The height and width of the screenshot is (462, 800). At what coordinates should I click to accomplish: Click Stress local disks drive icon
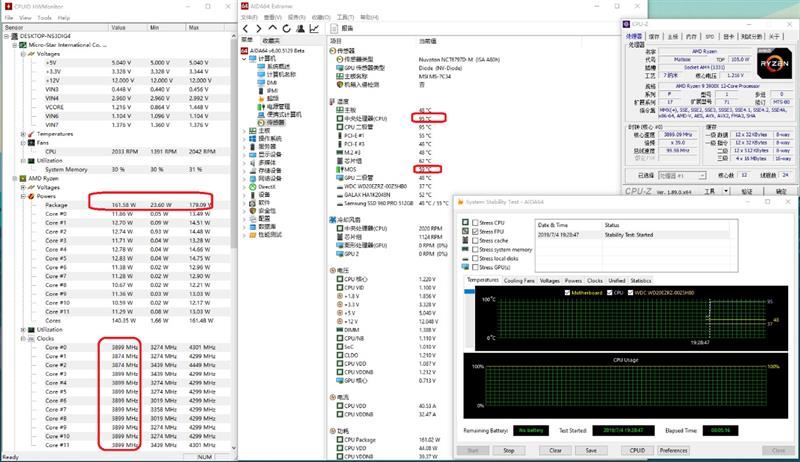pos(465,258)
